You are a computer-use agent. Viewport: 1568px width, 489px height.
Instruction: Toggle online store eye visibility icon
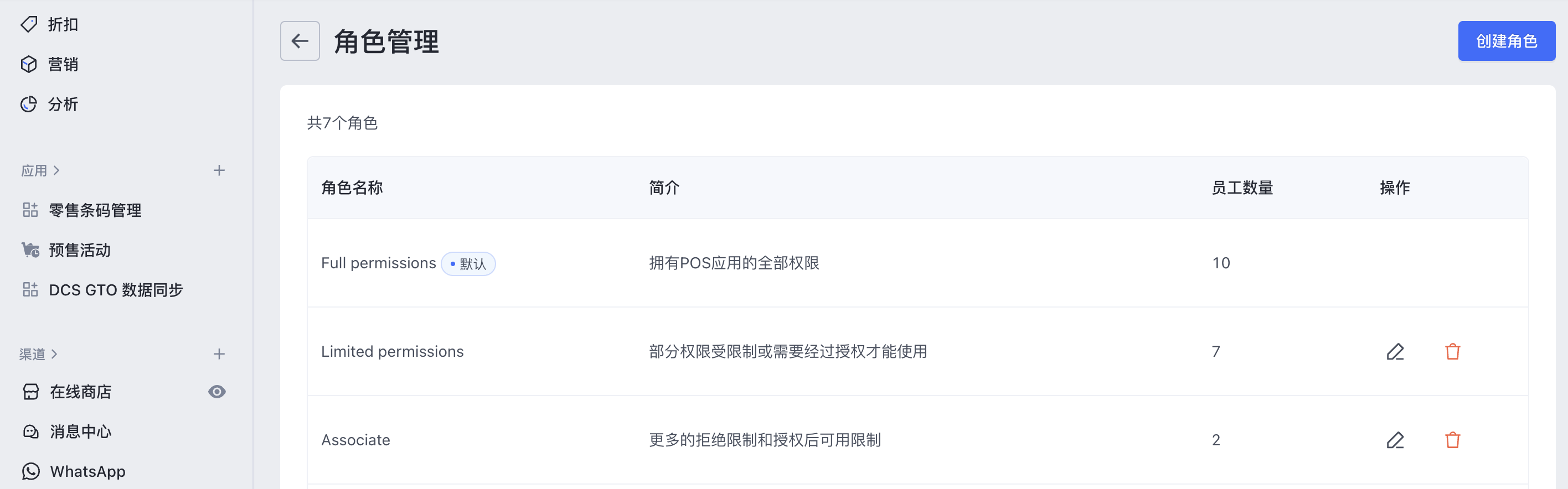216,392
